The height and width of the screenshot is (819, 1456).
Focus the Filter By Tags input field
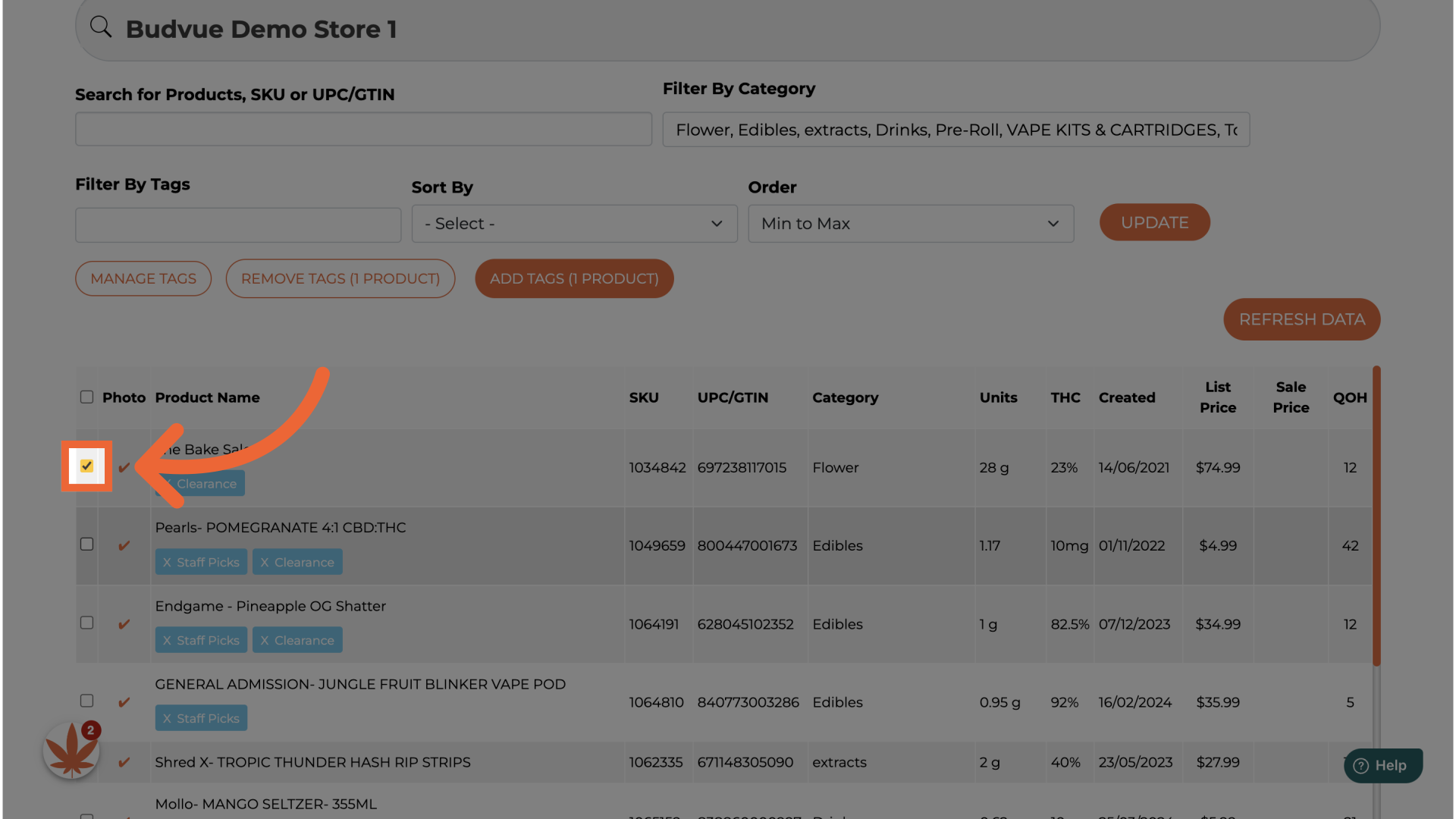[x=238, y=225]
